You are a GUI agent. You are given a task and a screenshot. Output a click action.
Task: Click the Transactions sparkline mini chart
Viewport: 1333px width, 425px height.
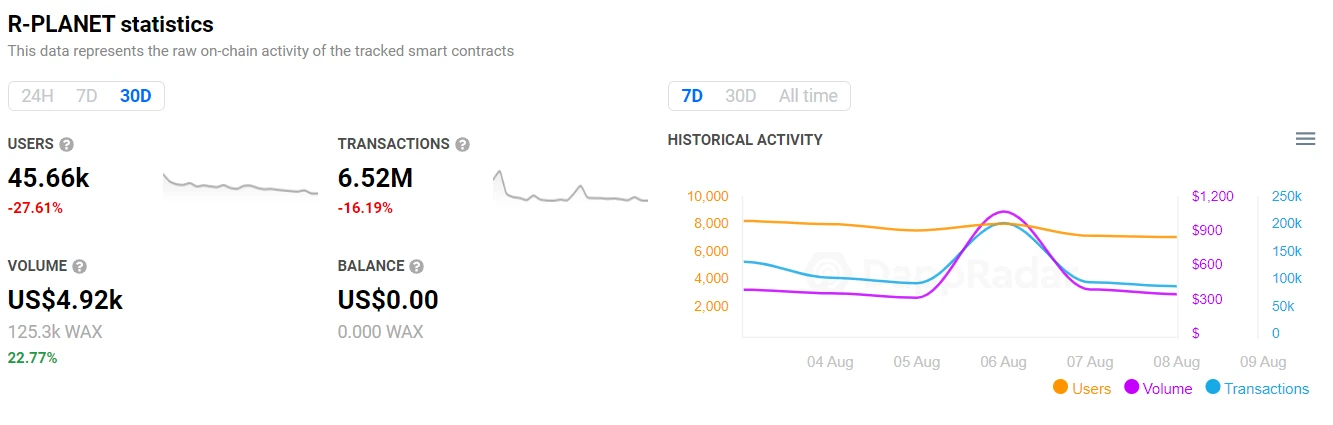pyautogui.click(x=570, y=185)
